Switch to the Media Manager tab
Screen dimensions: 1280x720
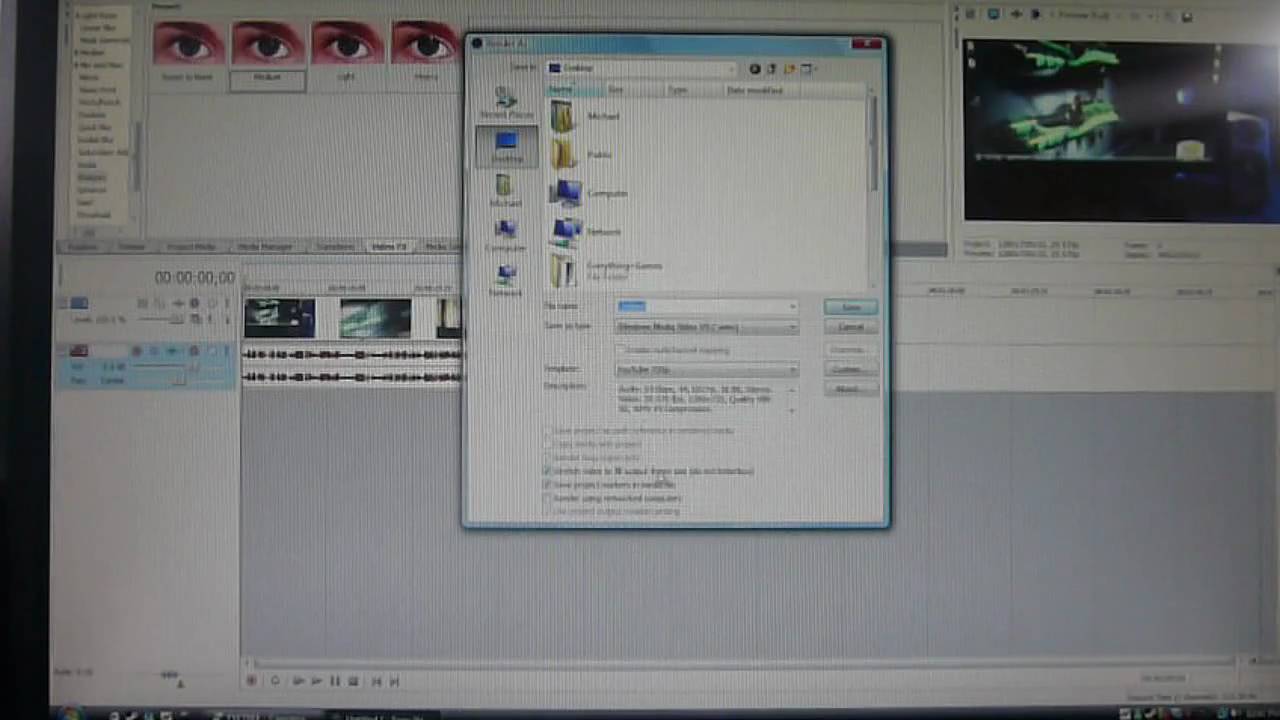click(x=265, y=246)
